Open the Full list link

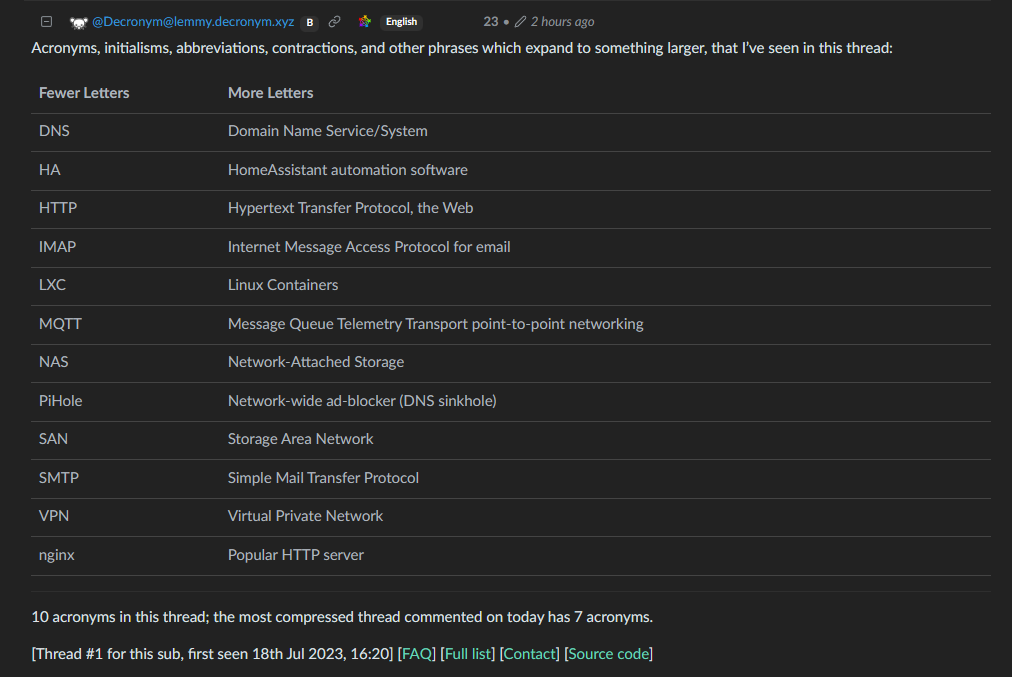(468, 654)
